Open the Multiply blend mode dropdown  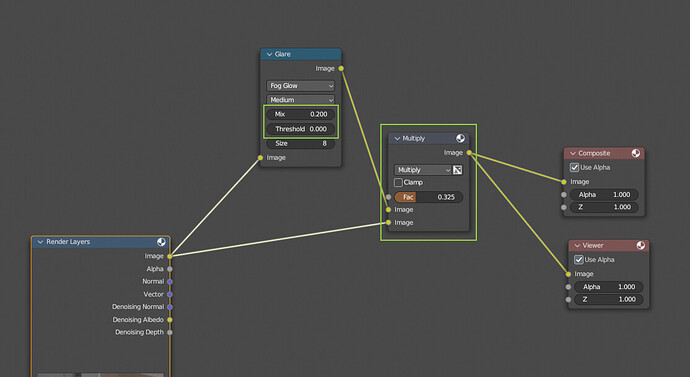click(x=423, y=170)
